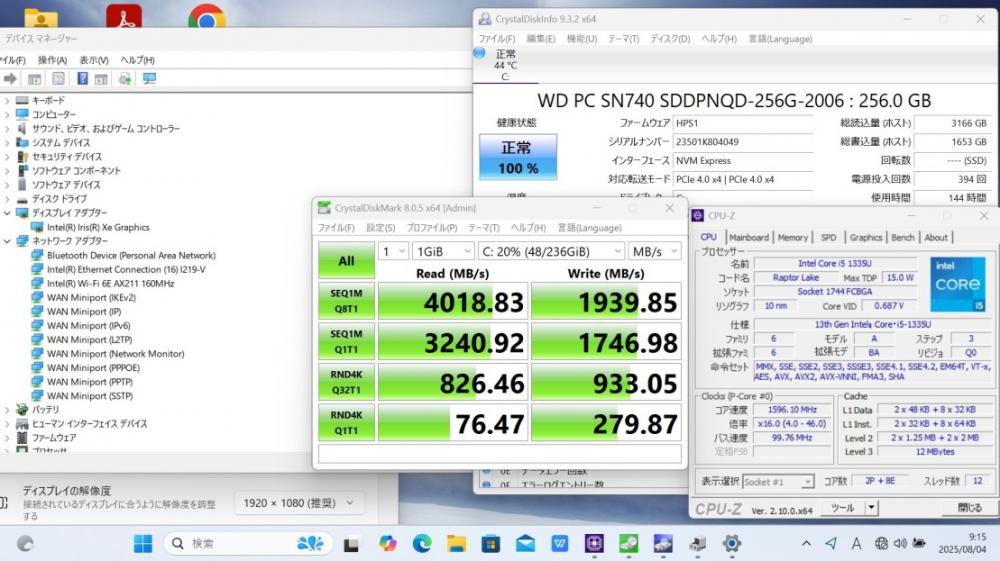Image resolution: width=1000 pixels, height=561 pixels.
Task: Click the scan hardware monitor icon in Device Manager toolbar
Action: (149, 78)
